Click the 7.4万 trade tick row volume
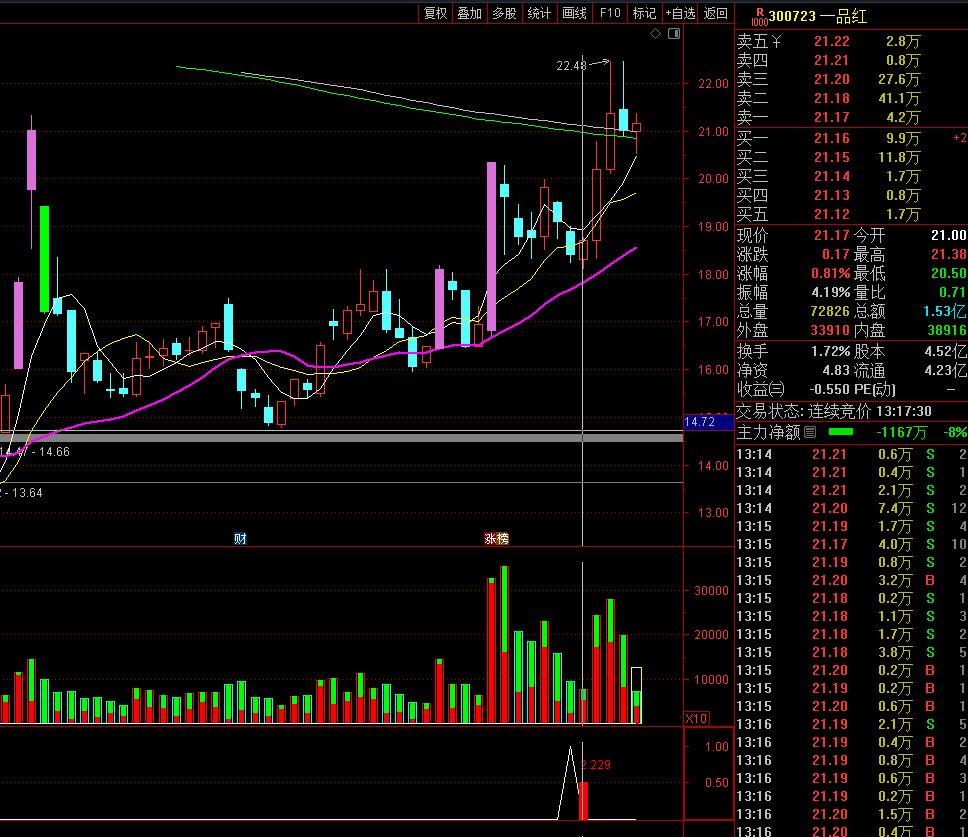 [895, 509]
